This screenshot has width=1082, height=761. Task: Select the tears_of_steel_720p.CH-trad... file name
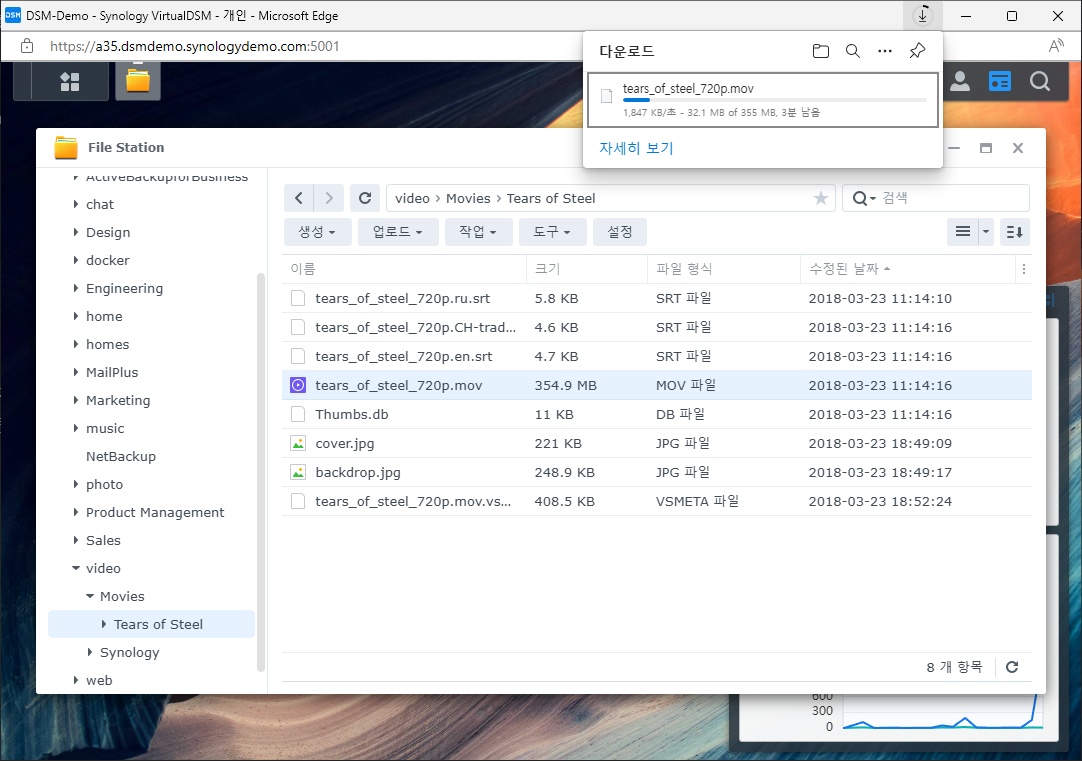[415, 327]
